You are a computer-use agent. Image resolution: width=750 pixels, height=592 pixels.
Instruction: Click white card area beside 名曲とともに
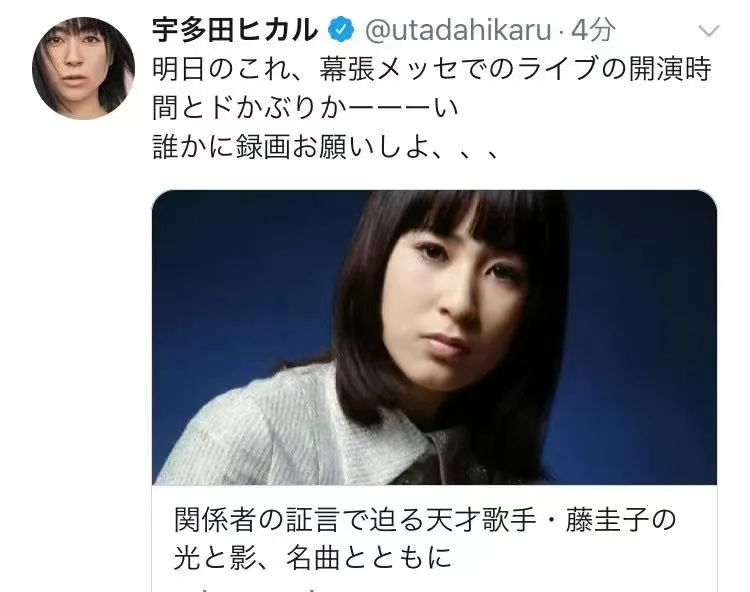coord(584,558)
